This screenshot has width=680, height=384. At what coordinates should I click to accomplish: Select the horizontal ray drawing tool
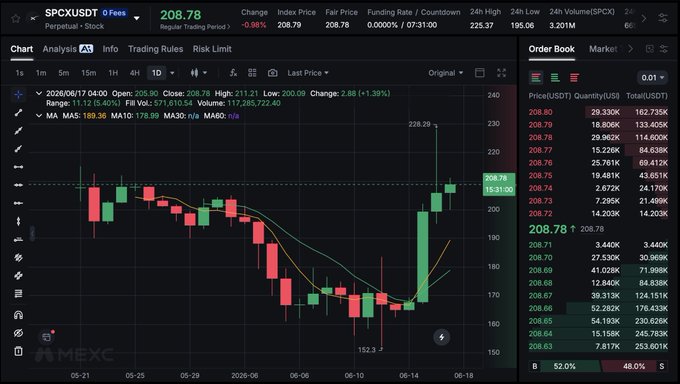point(18,203)
